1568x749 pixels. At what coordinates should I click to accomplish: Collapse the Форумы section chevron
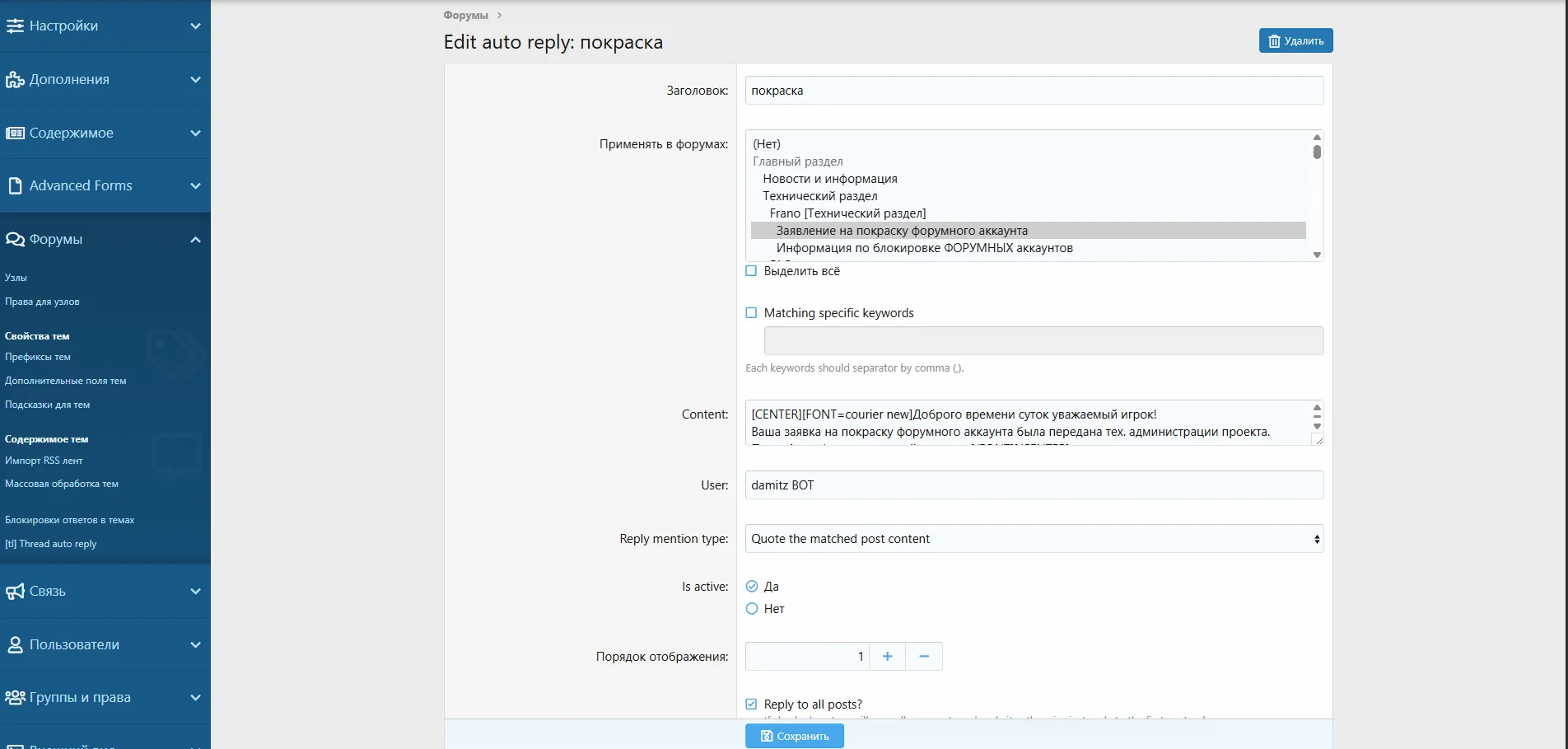(195, 240)
